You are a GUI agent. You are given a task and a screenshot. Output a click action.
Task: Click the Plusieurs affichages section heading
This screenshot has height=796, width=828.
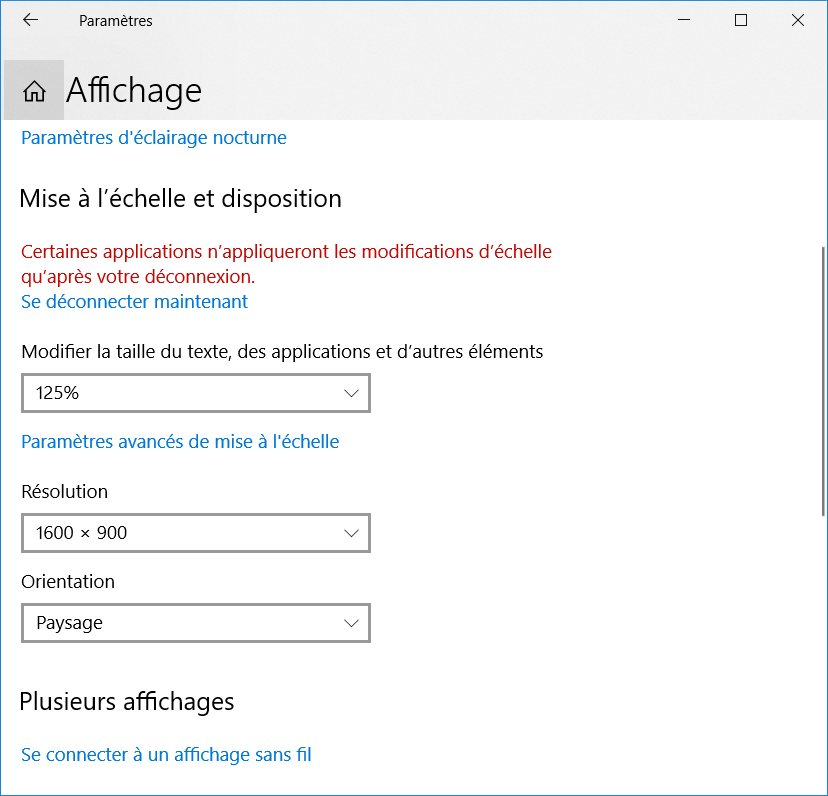127,701
